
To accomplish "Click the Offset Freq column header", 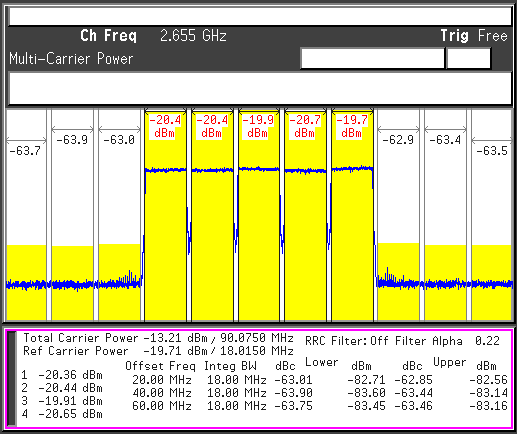I will [x=160, y=366].
